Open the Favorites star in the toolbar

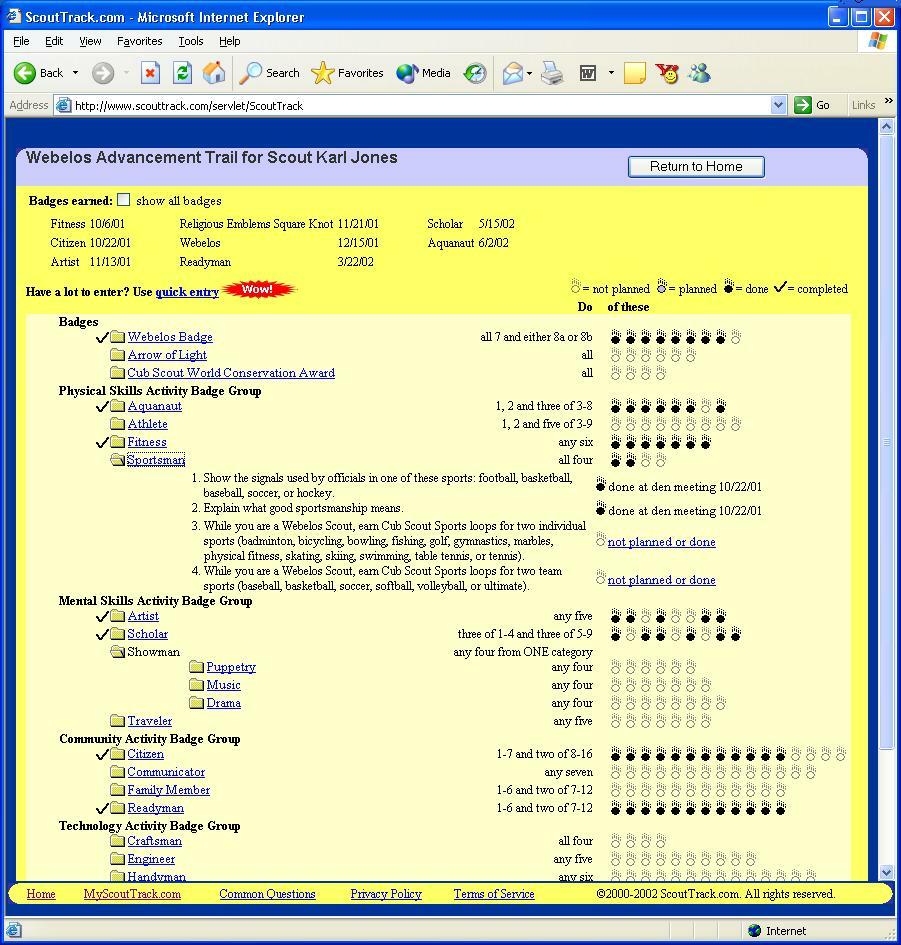[x=347, y=73]
